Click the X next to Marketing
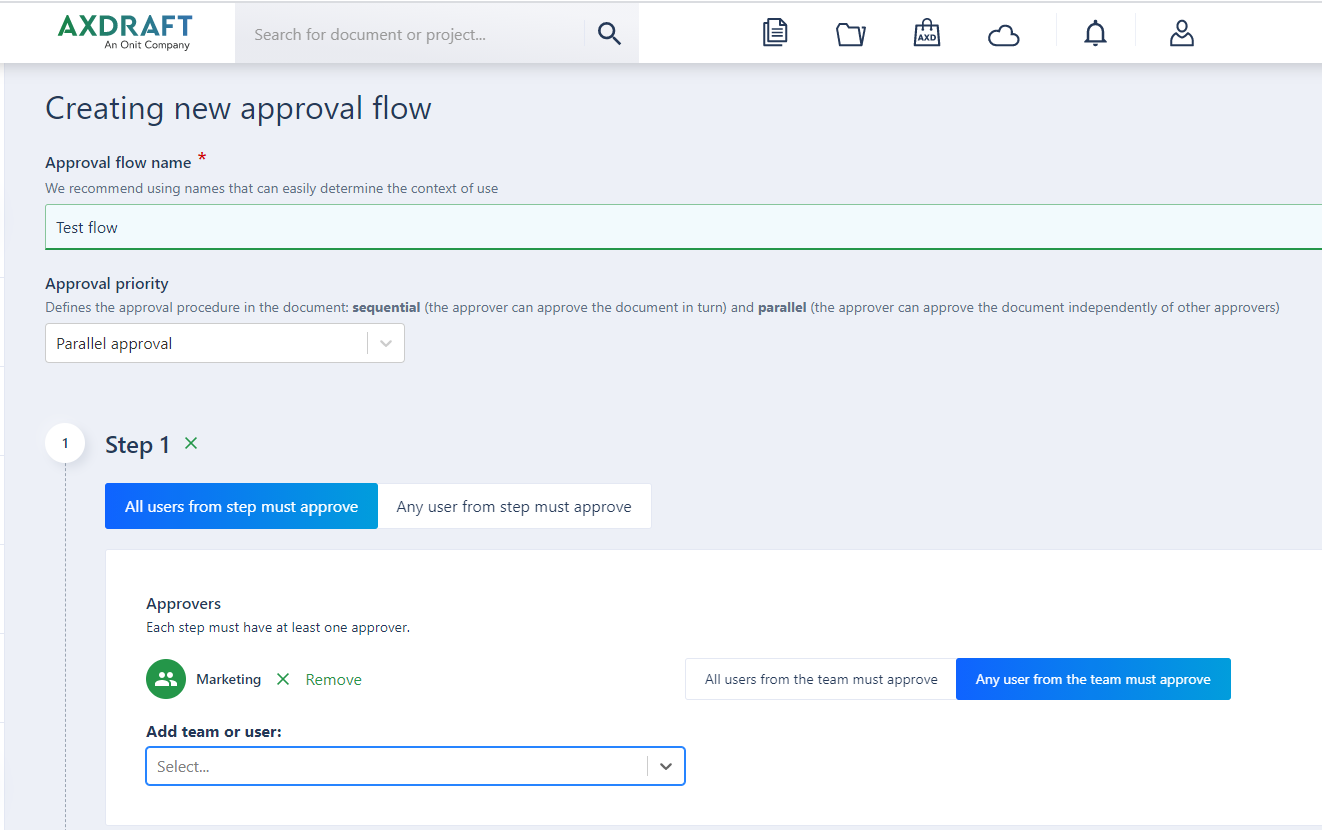 283,679
